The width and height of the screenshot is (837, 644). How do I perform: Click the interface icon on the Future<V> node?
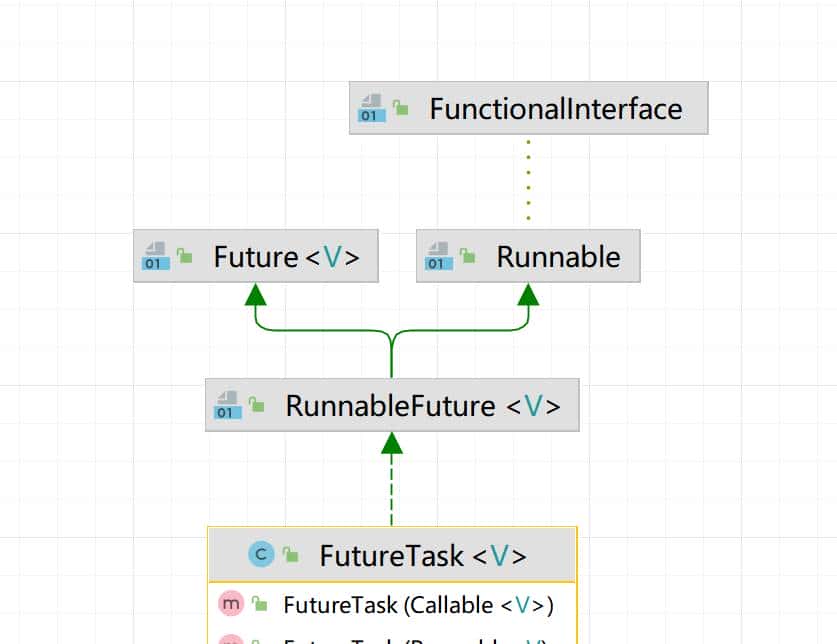156,256
